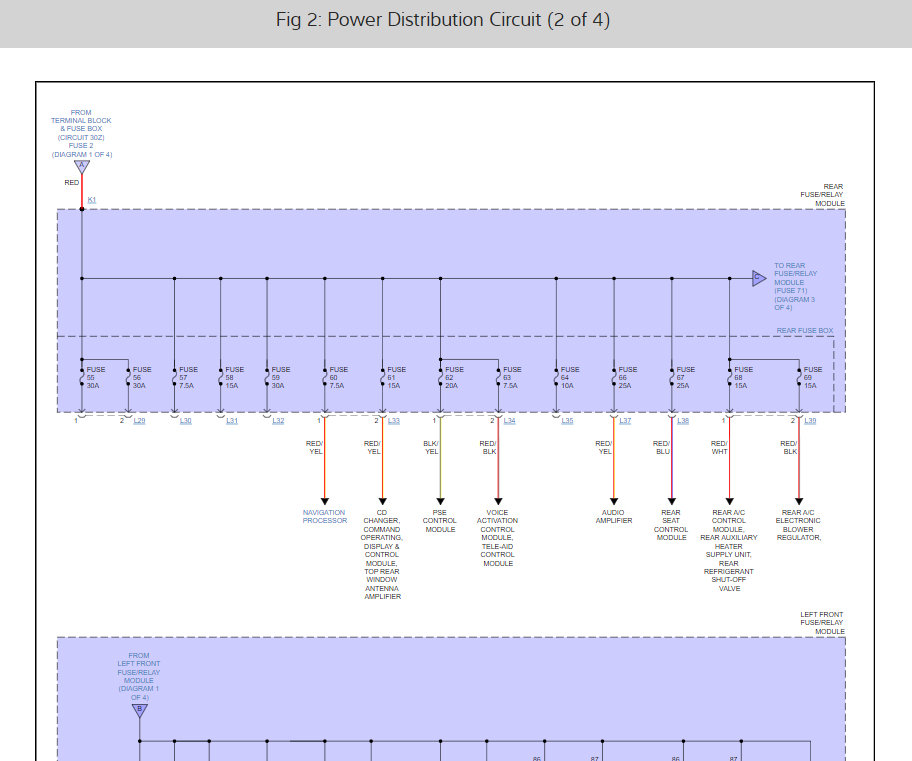Screen dimensions: 912x761
Task: Select the Fuse 61 15A label
Action: 396,378
